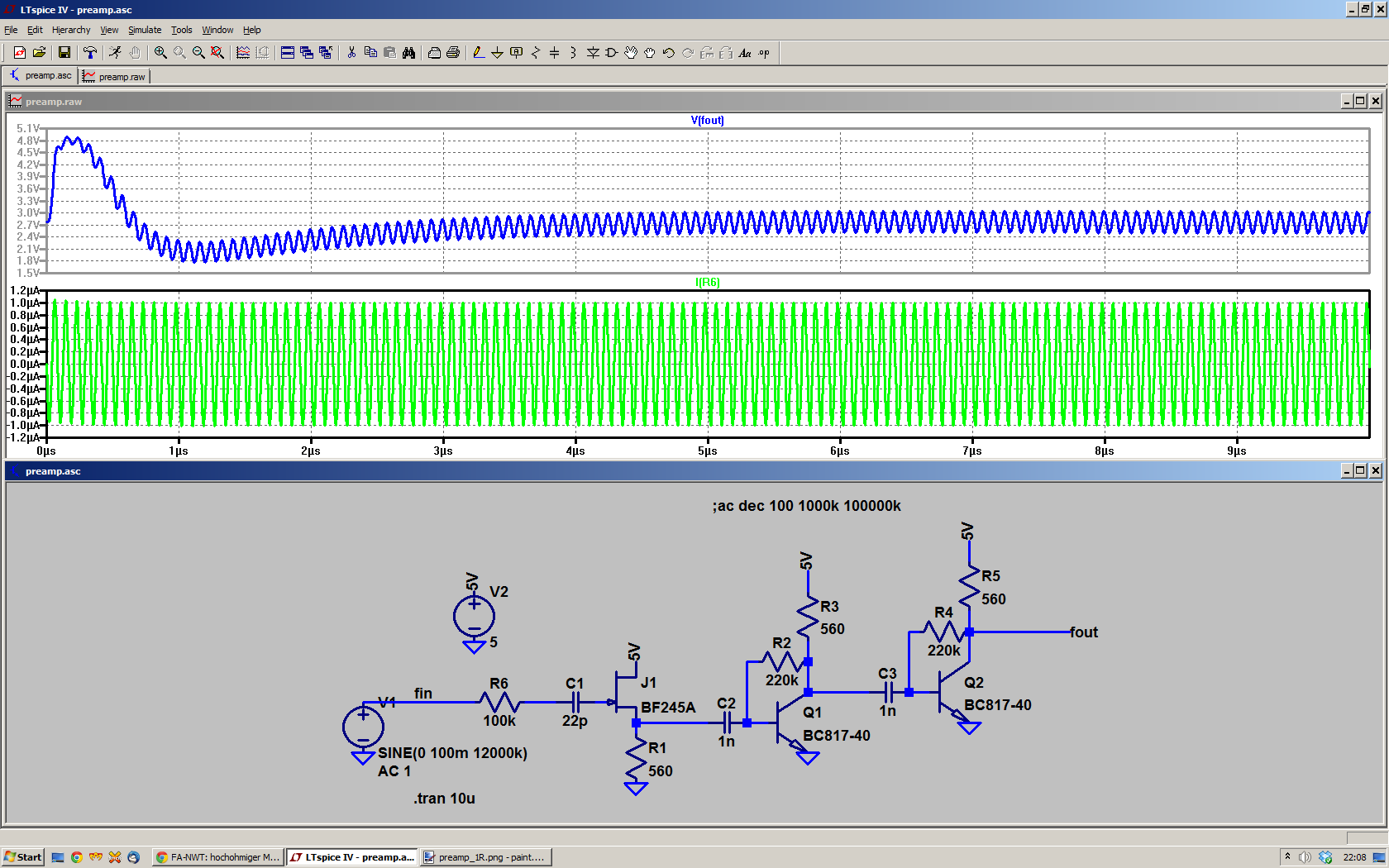
Task: Click the Open file folder icon
Action: point(38,53)
